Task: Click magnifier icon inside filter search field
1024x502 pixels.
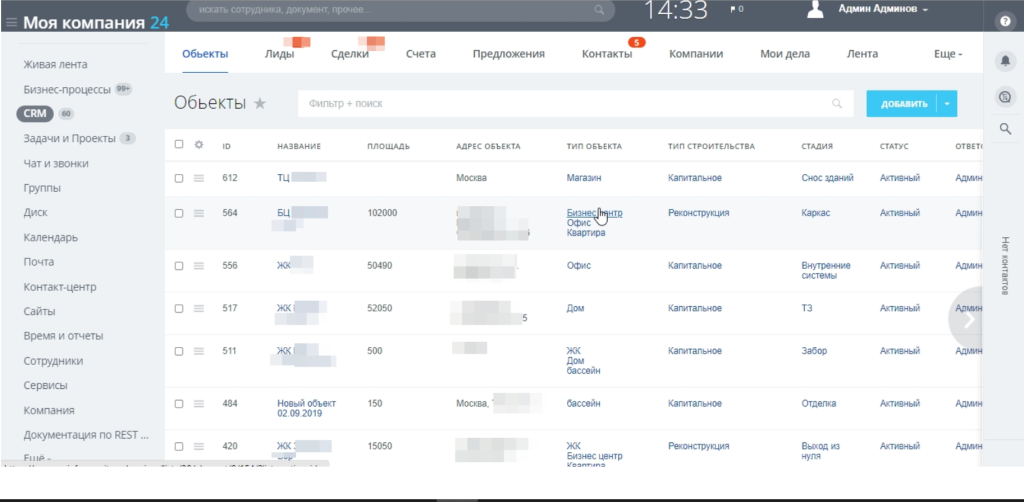Action: click(x=837, y=104)
